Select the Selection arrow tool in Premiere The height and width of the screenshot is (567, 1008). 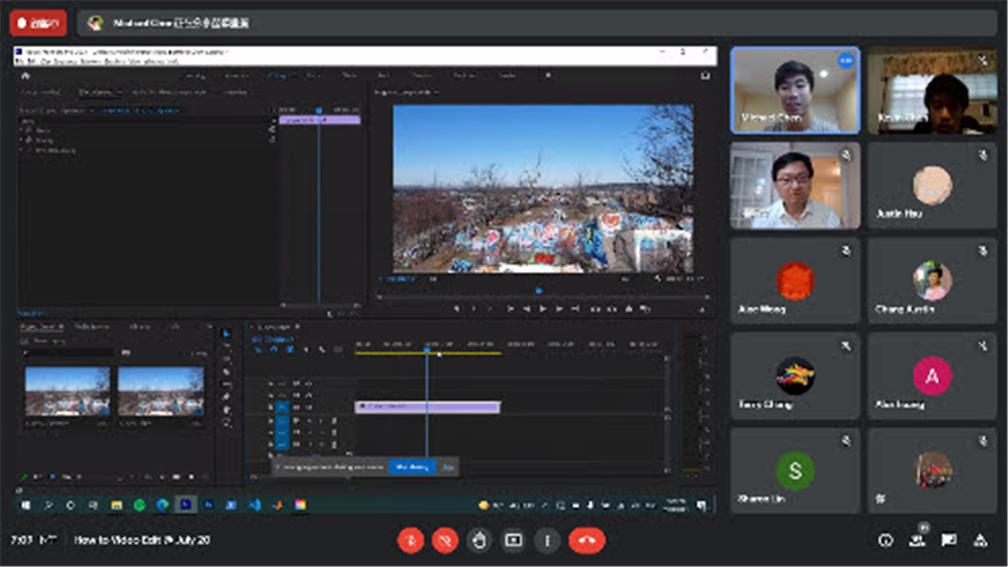(227, 334)
